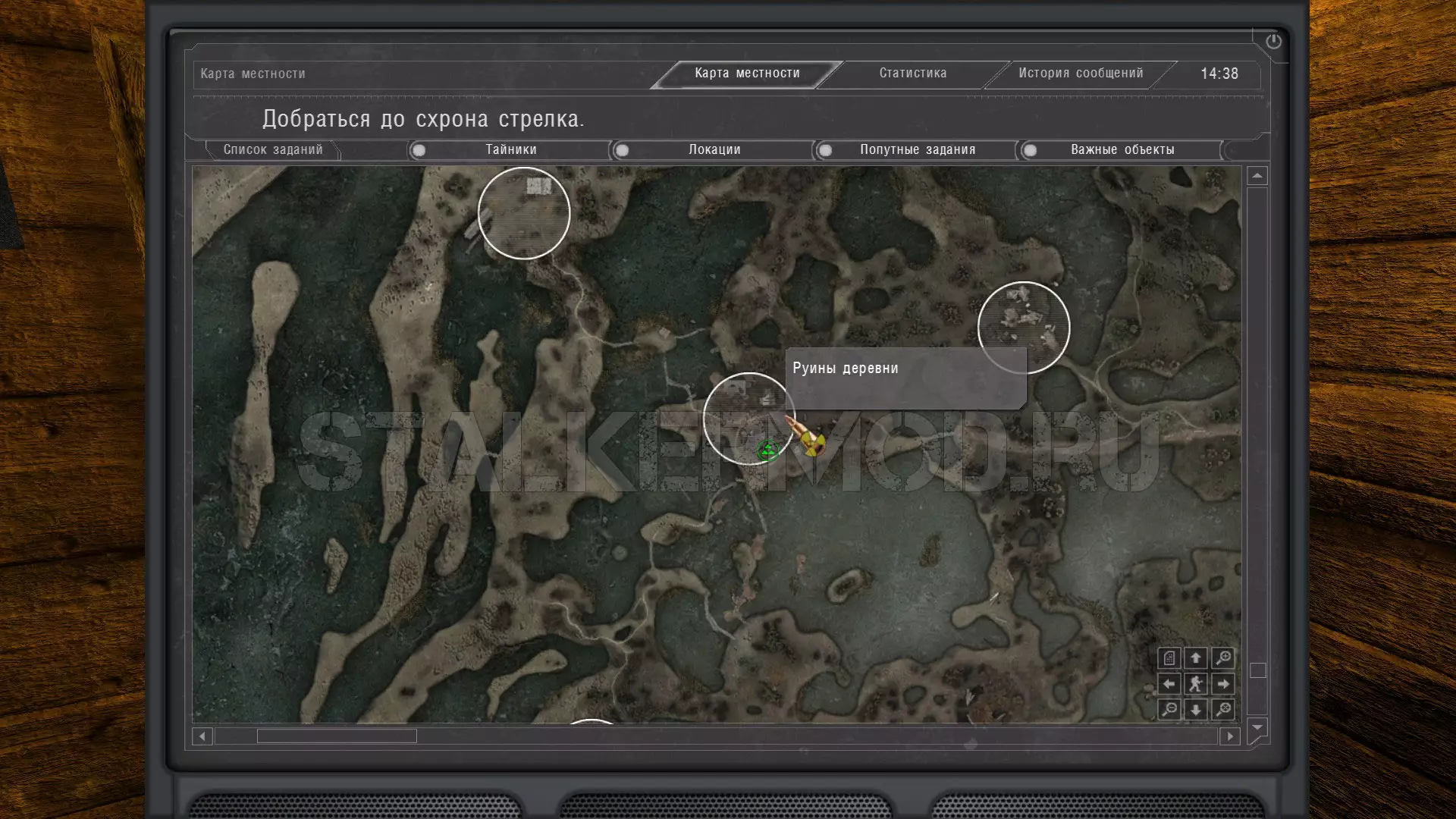Screen dimensions: 1456x819
Task: Open the История сообщений tab
Action: [x=1081, y=74]
